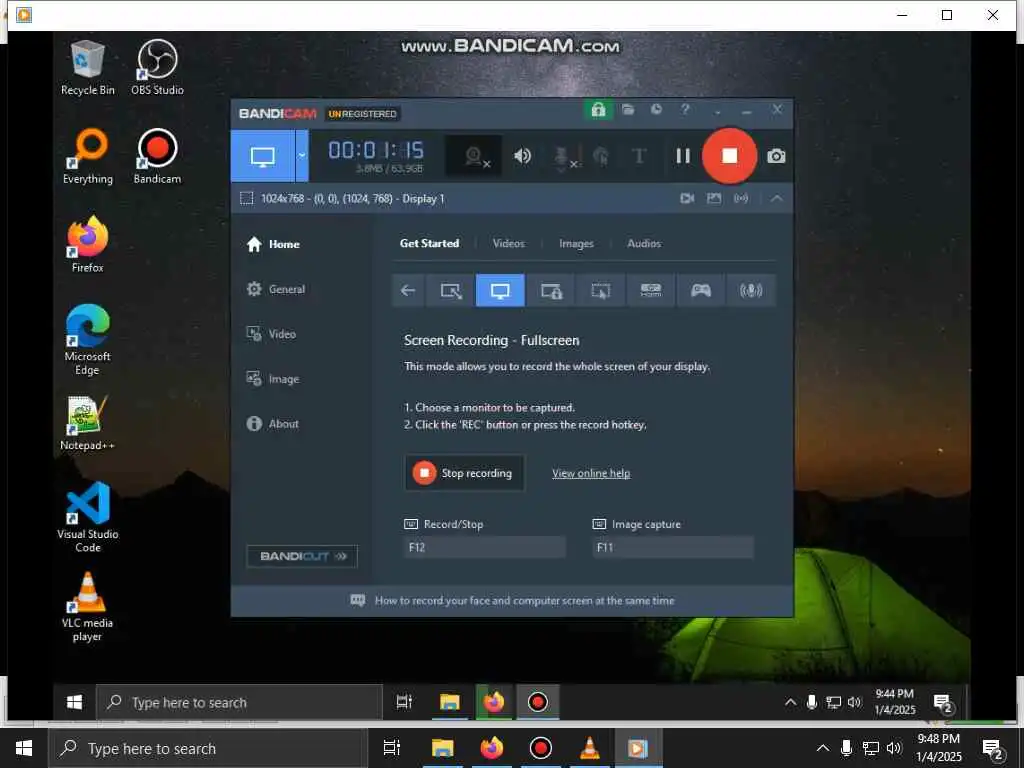
Task: Pause the Bandicam recording
Action: [683, 155]
